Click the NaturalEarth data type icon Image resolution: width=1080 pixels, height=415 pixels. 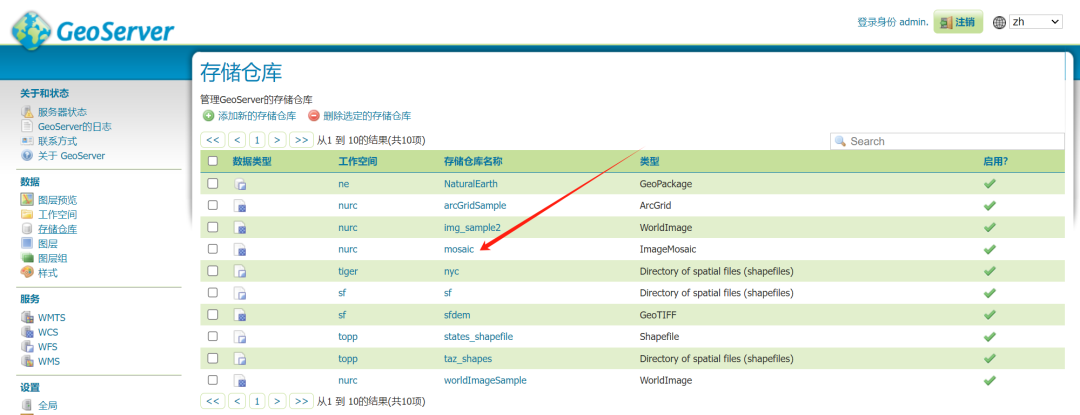(x=240, y=184)
